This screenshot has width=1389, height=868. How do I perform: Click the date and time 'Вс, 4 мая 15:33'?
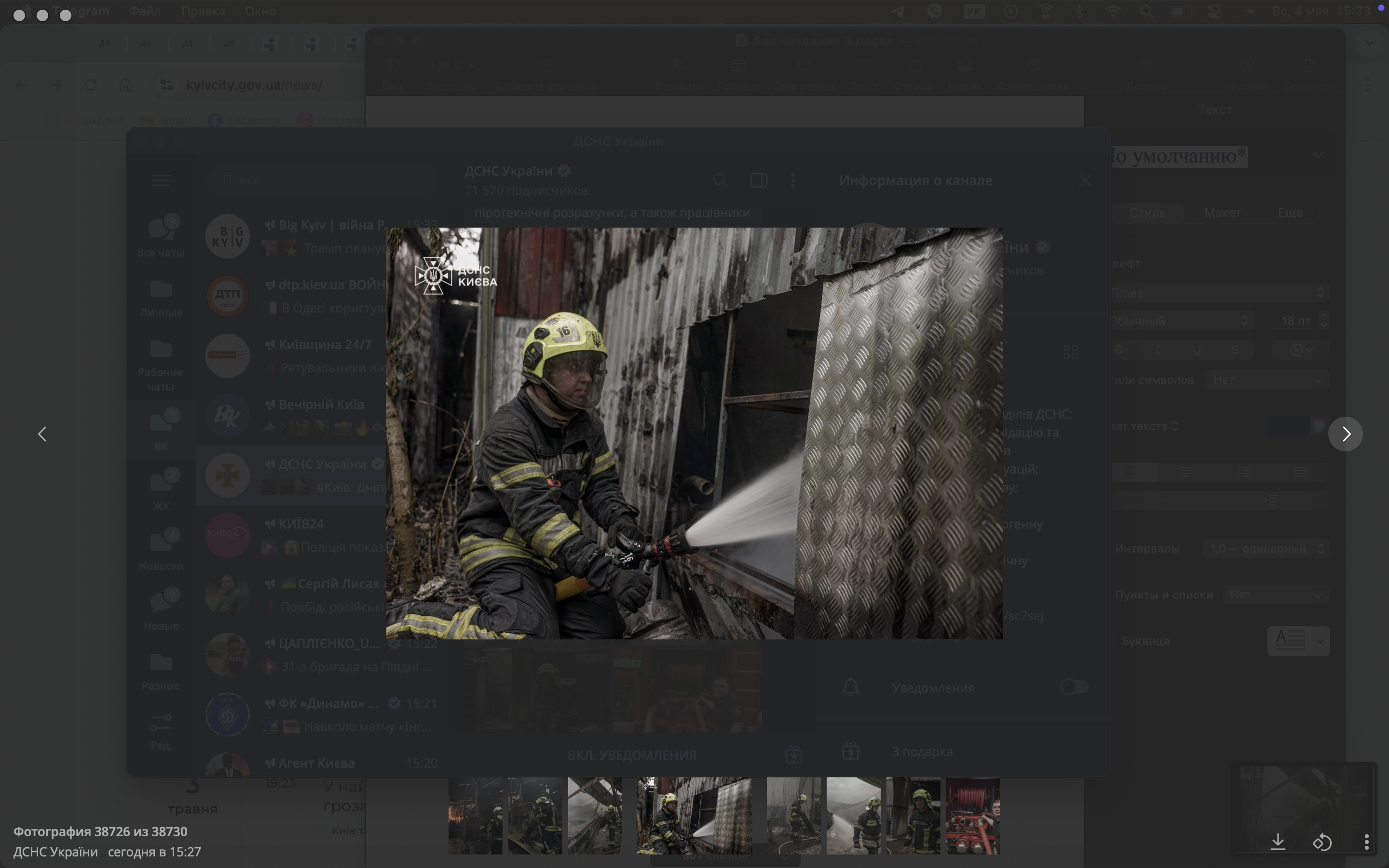point(1321,12)
